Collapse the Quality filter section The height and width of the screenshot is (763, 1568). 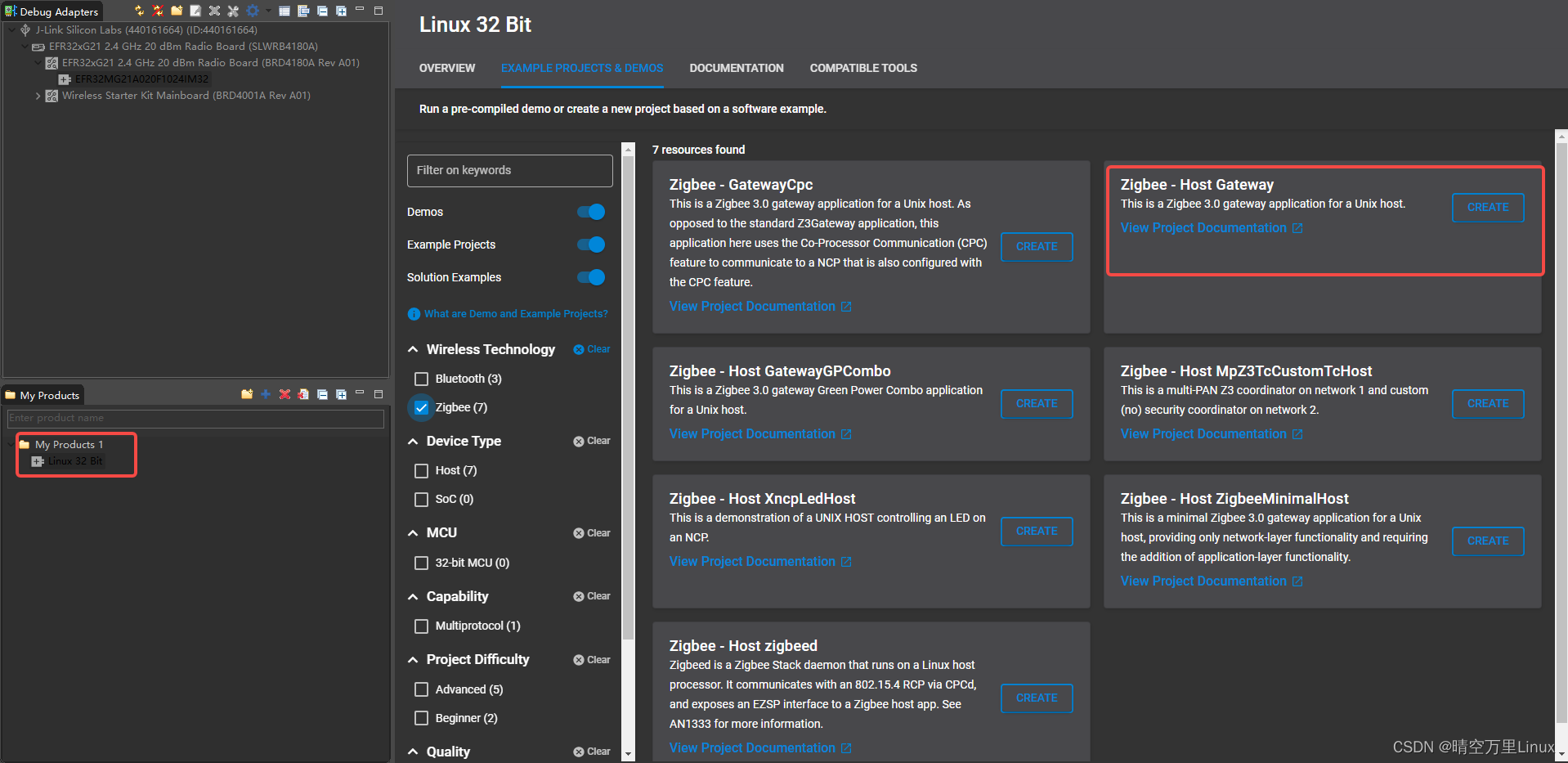point(413,752)
